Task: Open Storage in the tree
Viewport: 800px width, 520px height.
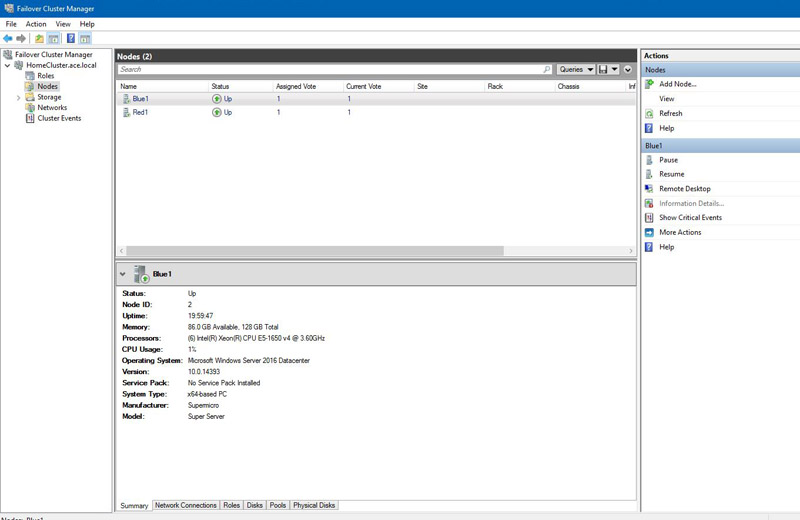Action: coord(49,97)
